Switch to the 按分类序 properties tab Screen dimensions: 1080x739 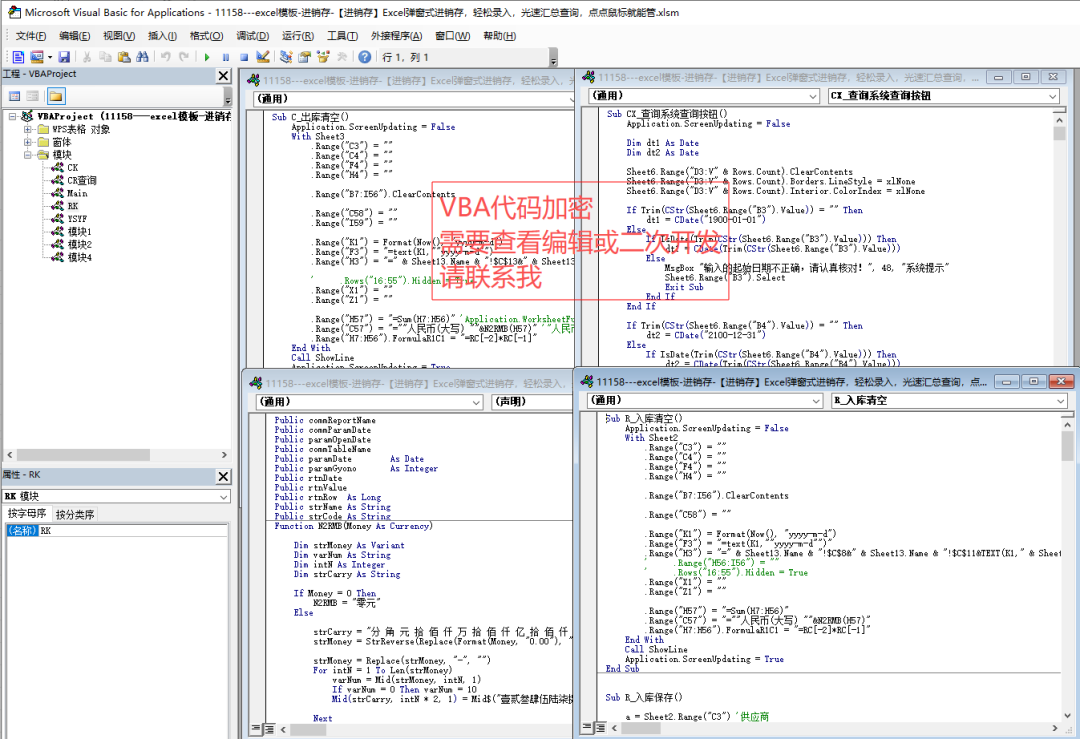click(x=75, y=514)
